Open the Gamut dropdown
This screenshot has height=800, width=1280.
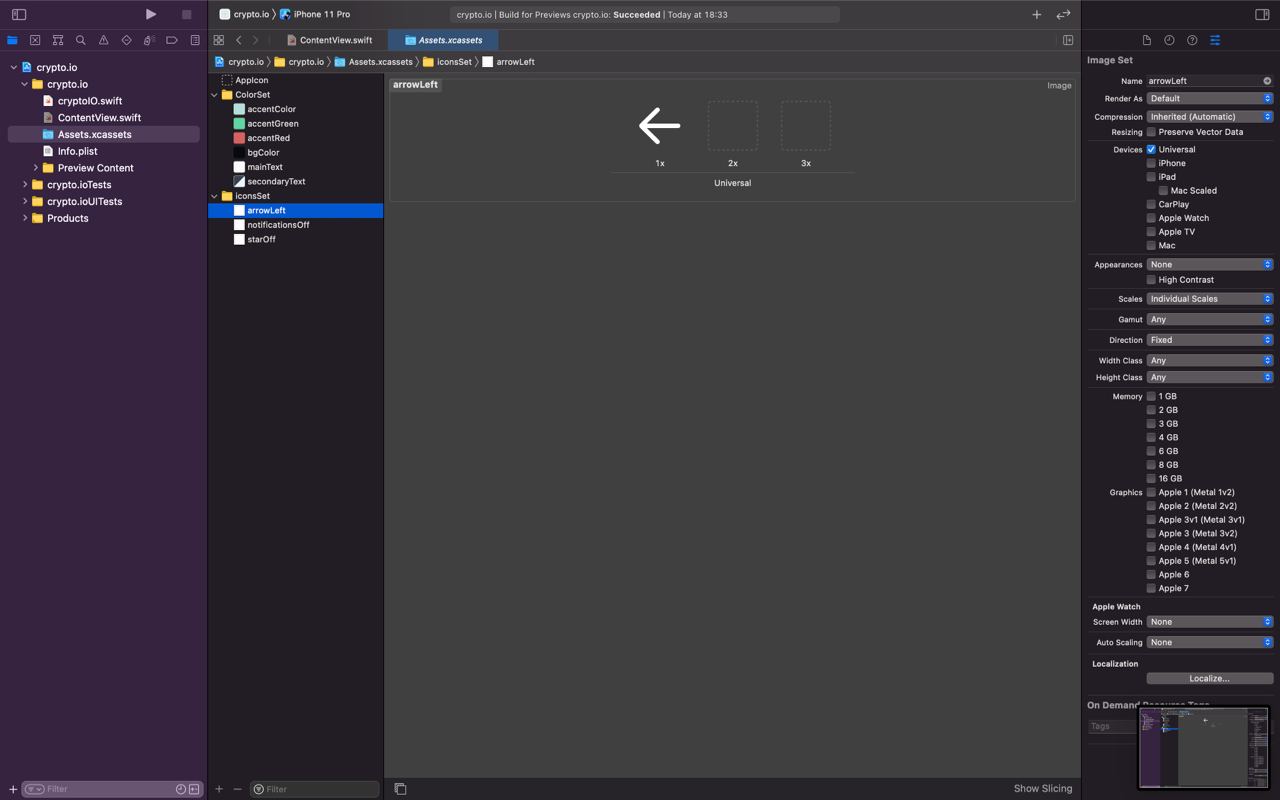[1209, 320]
